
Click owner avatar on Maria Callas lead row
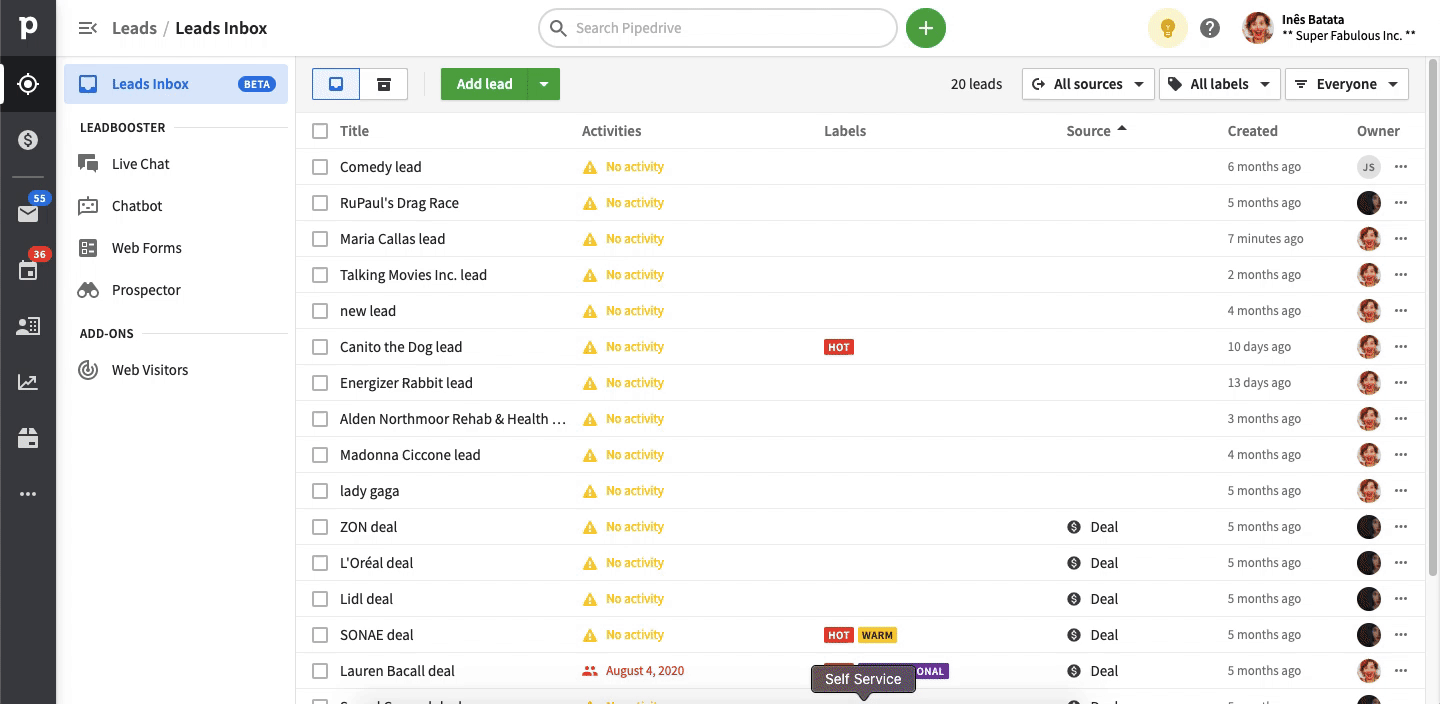click(1369, 239)
